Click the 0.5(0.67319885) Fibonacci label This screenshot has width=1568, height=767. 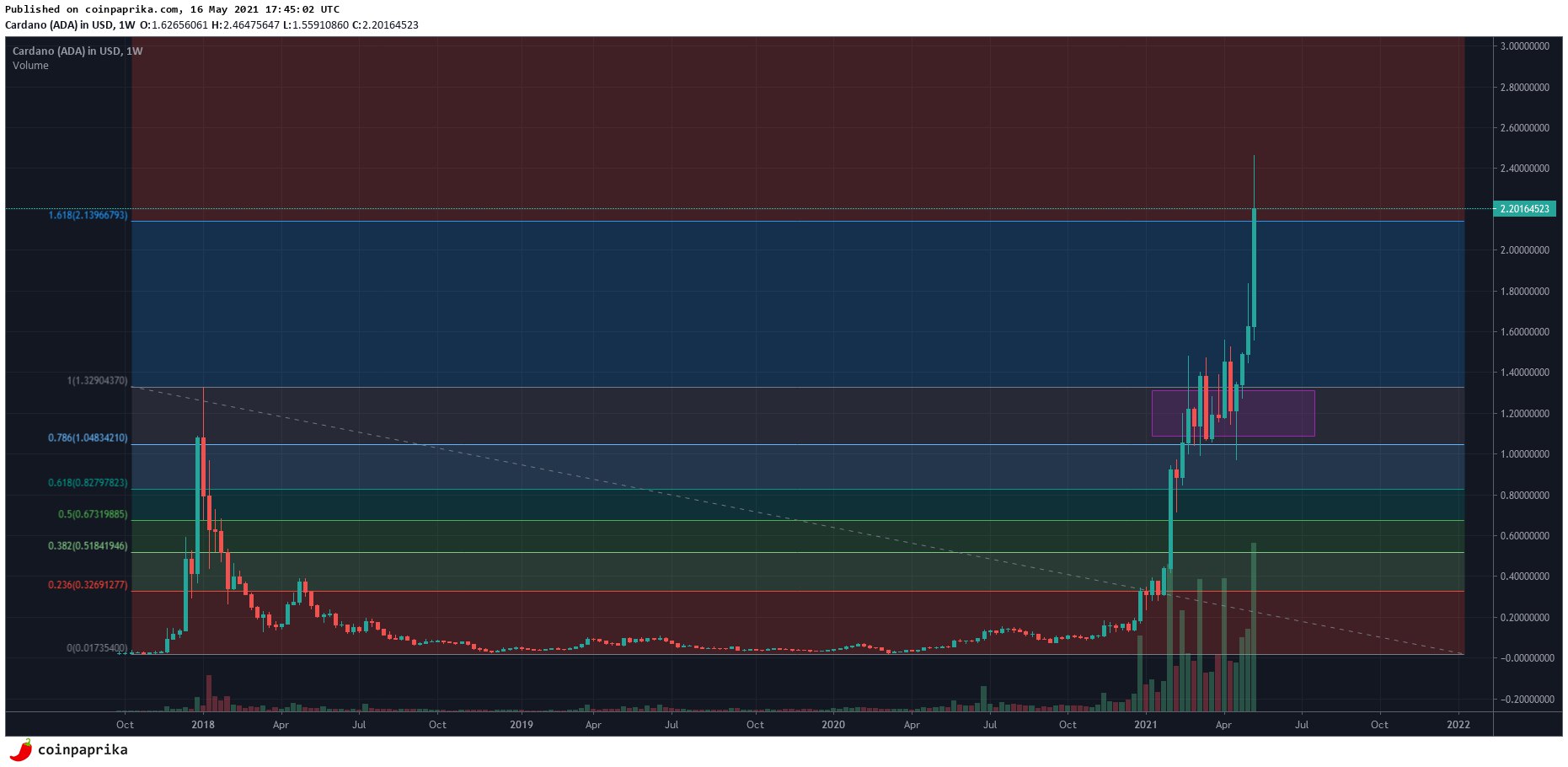coord(93,514)
